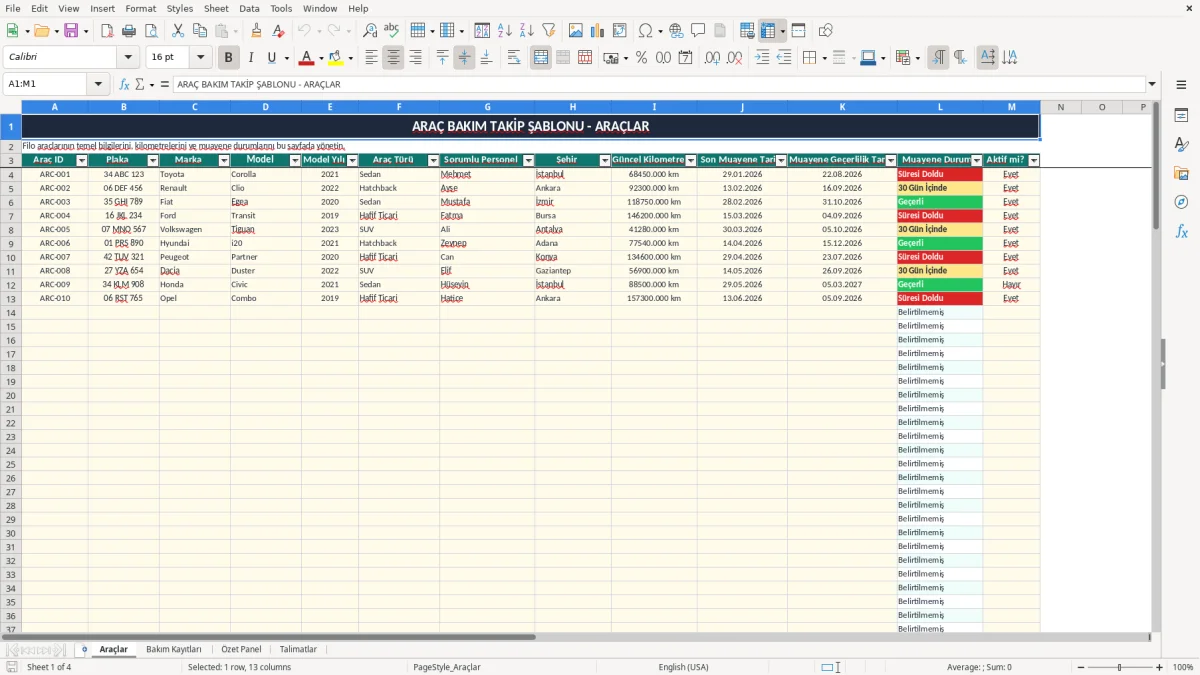
Task: Click the AutoFilter funnel icon
Action: 548,31
